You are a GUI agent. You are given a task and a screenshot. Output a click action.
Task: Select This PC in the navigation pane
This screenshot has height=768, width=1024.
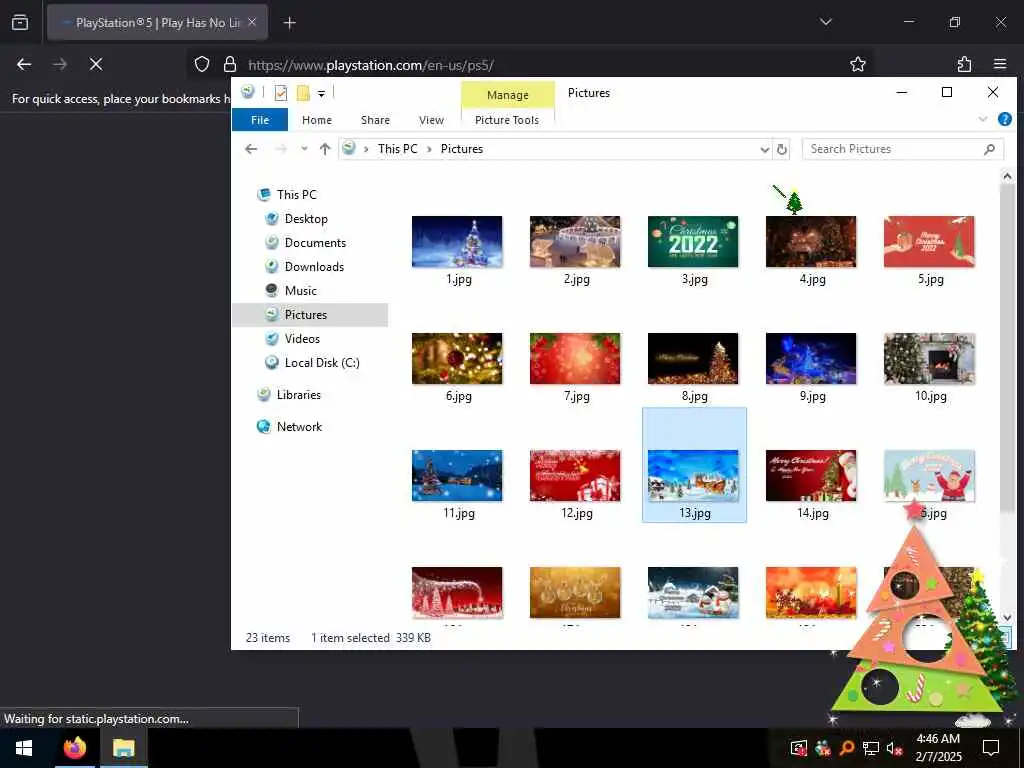pos(296,195)
